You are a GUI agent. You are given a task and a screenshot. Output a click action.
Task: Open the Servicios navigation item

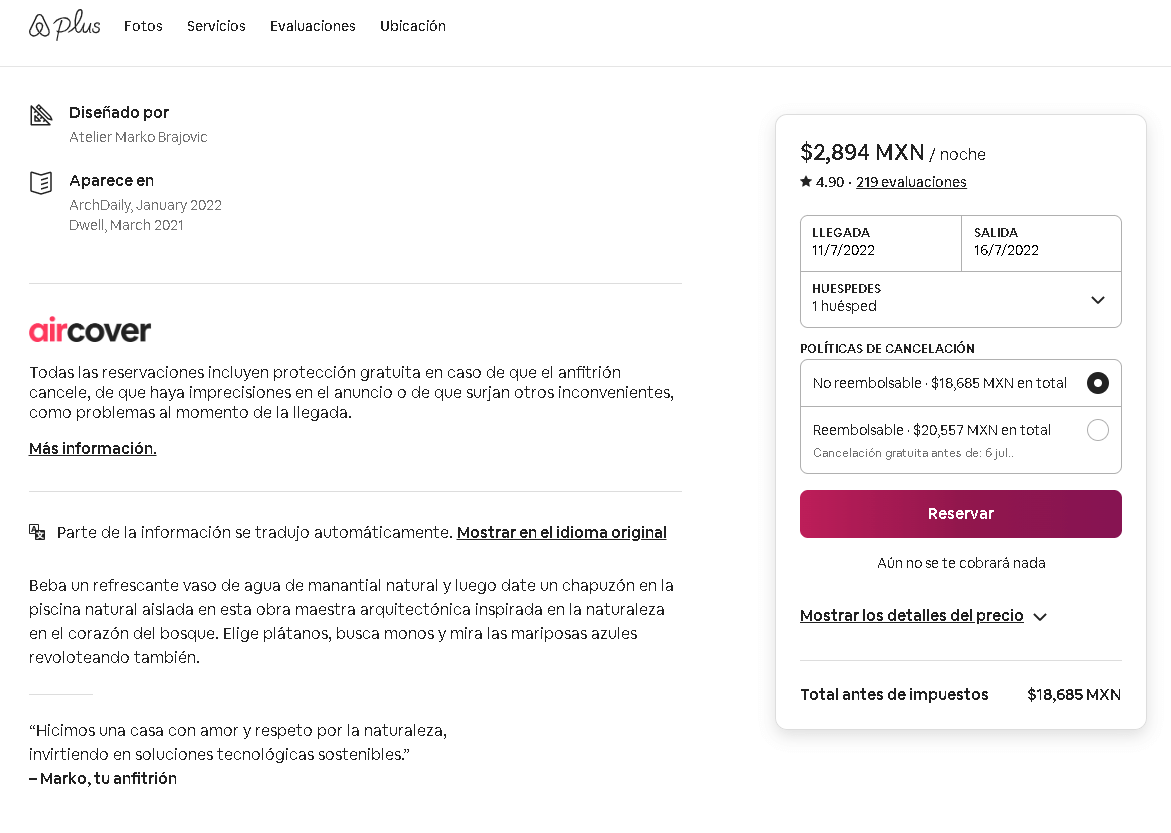point(216,26)
